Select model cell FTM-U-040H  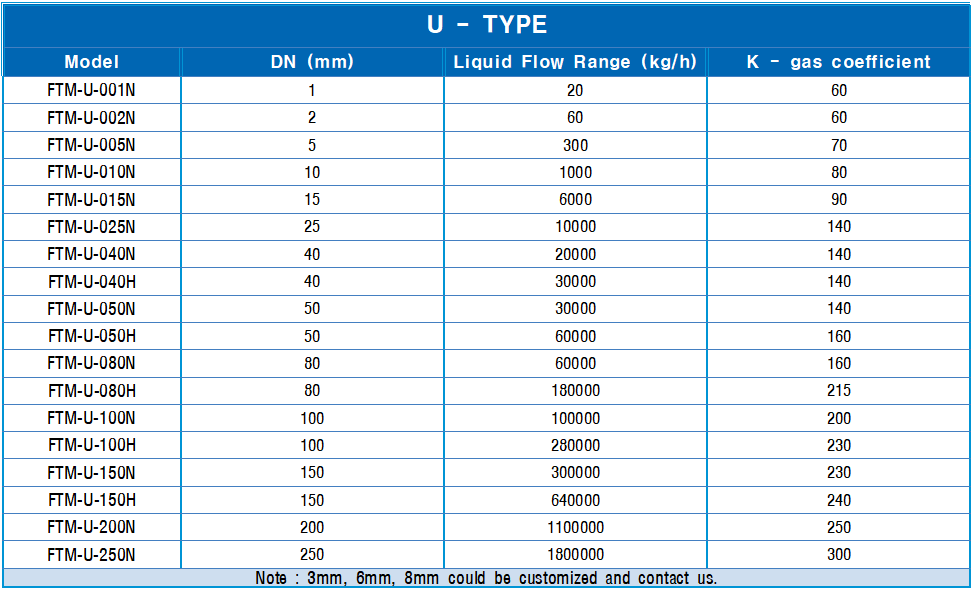(91, 282)
